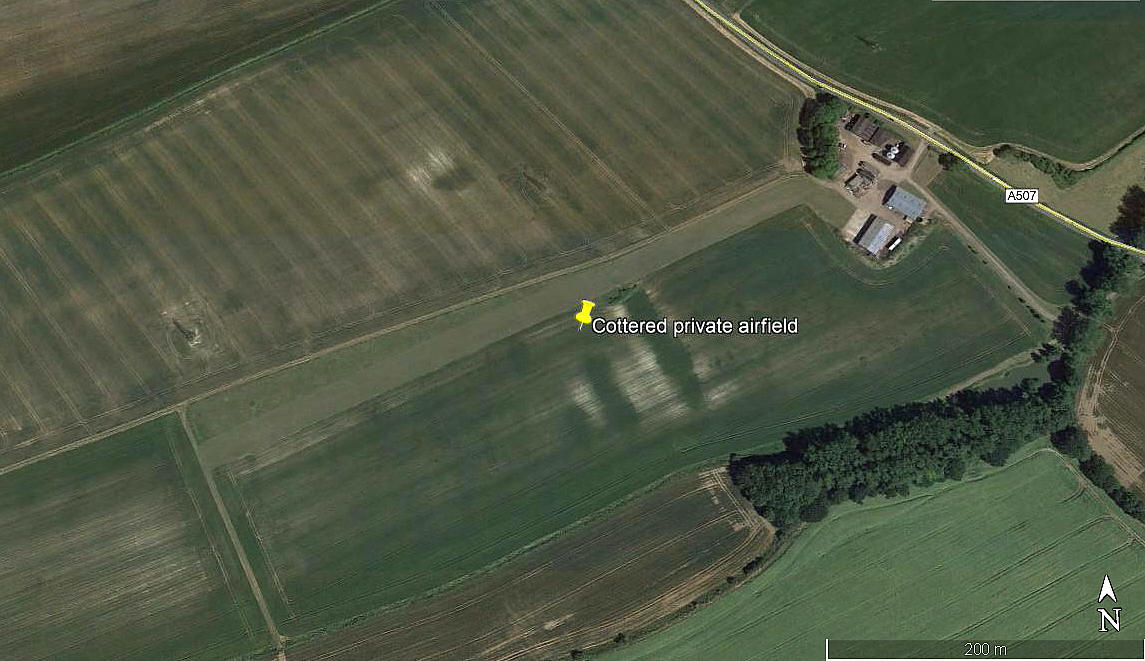Click the A507 road number label
This screenshot has width=1145, height=661.
(1022, 196)
